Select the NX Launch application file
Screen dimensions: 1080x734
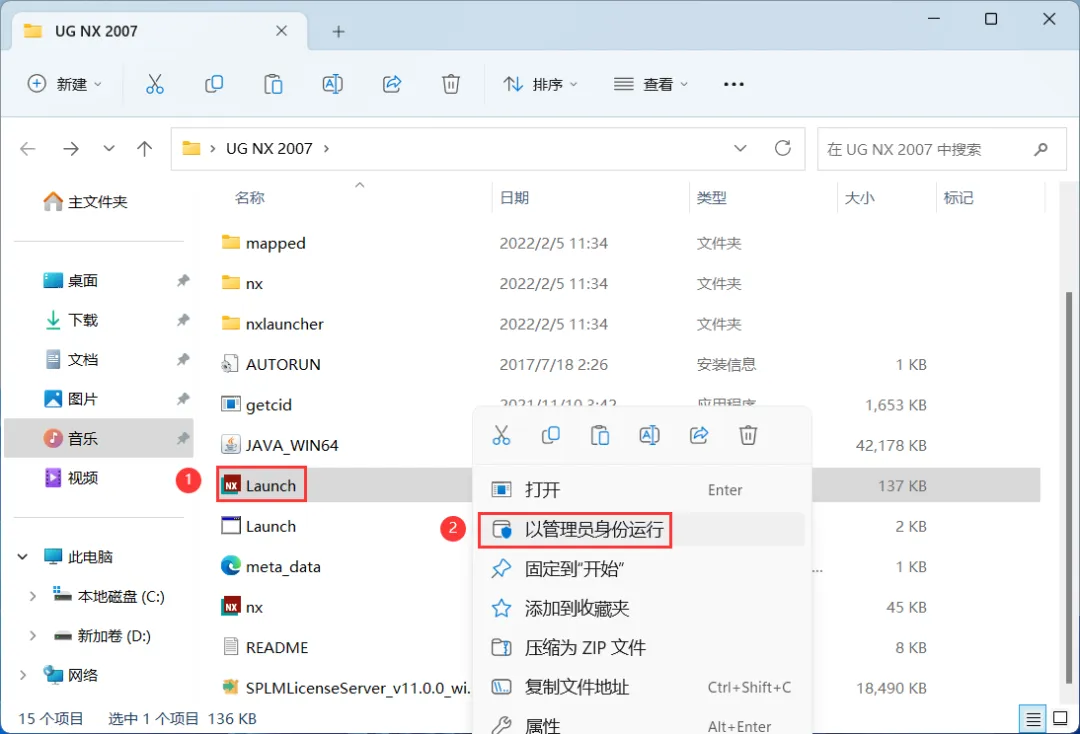(262, 485)
